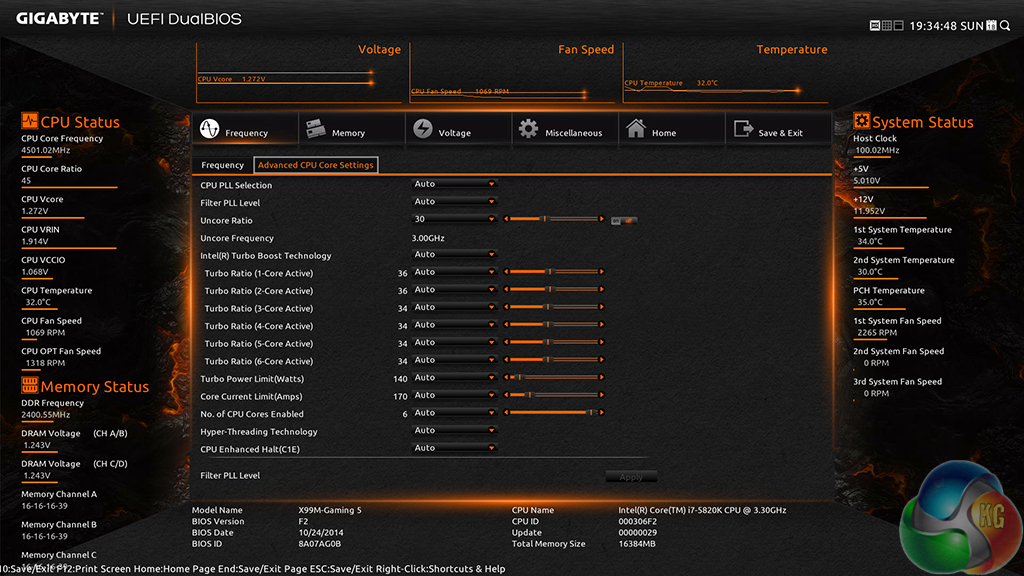The width and height of the screenshot is (1024, 576).
Task: Click the Voltage lightning bolt icon
Action: click(423, 130)
